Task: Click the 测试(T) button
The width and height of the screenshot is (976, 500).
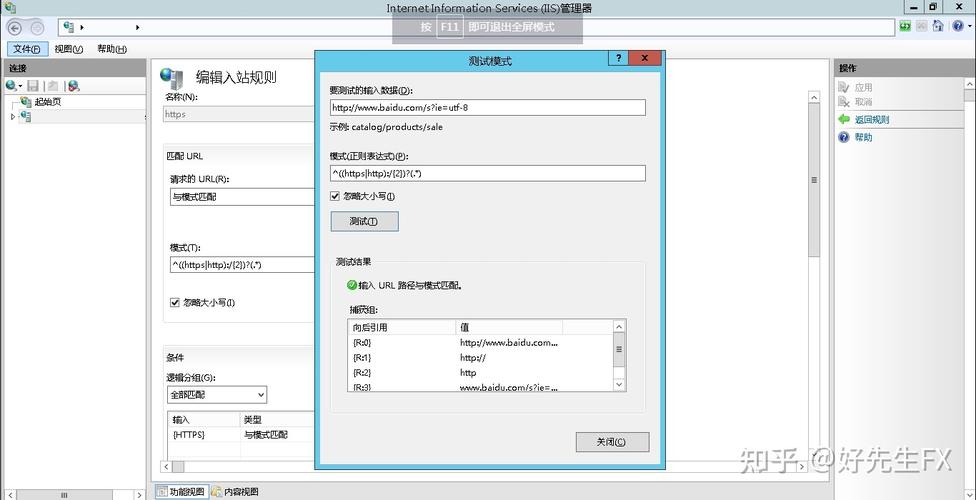Action: [x=364, y=222]
